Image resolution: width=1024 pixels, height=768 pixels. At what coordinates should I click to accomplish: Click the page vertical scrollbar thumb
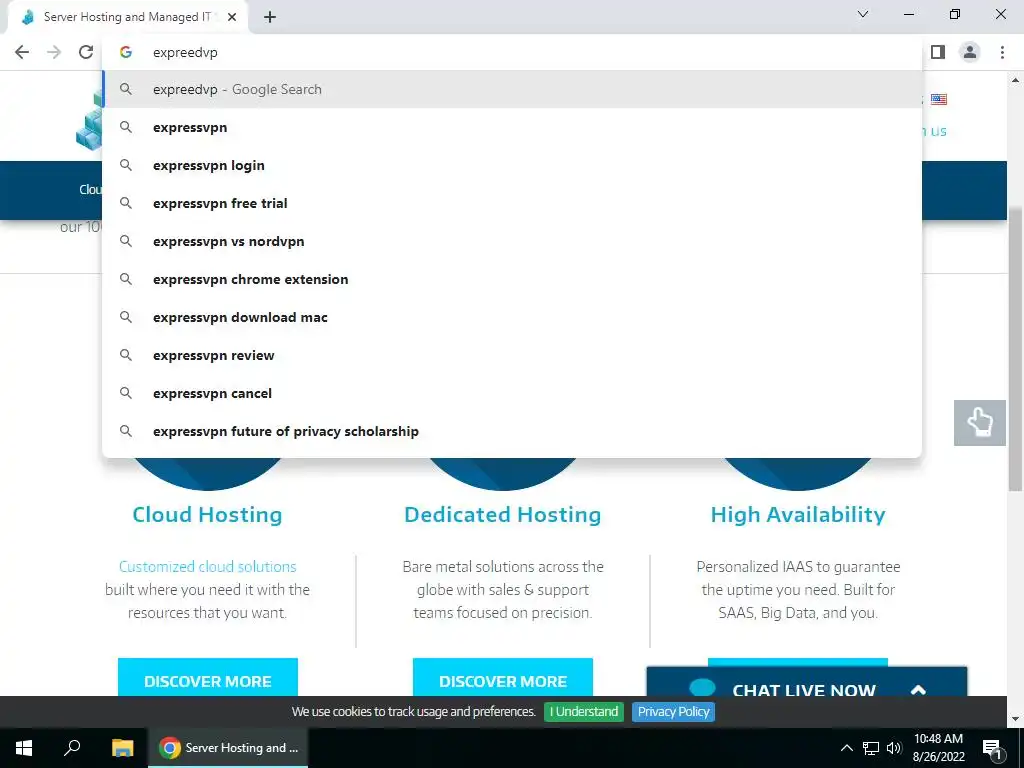pos(1015,349)
